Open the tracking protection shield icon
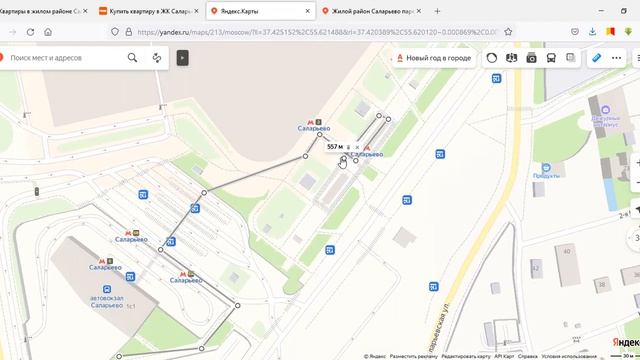This screenshot has height=360, width=640. pos(115,32)
